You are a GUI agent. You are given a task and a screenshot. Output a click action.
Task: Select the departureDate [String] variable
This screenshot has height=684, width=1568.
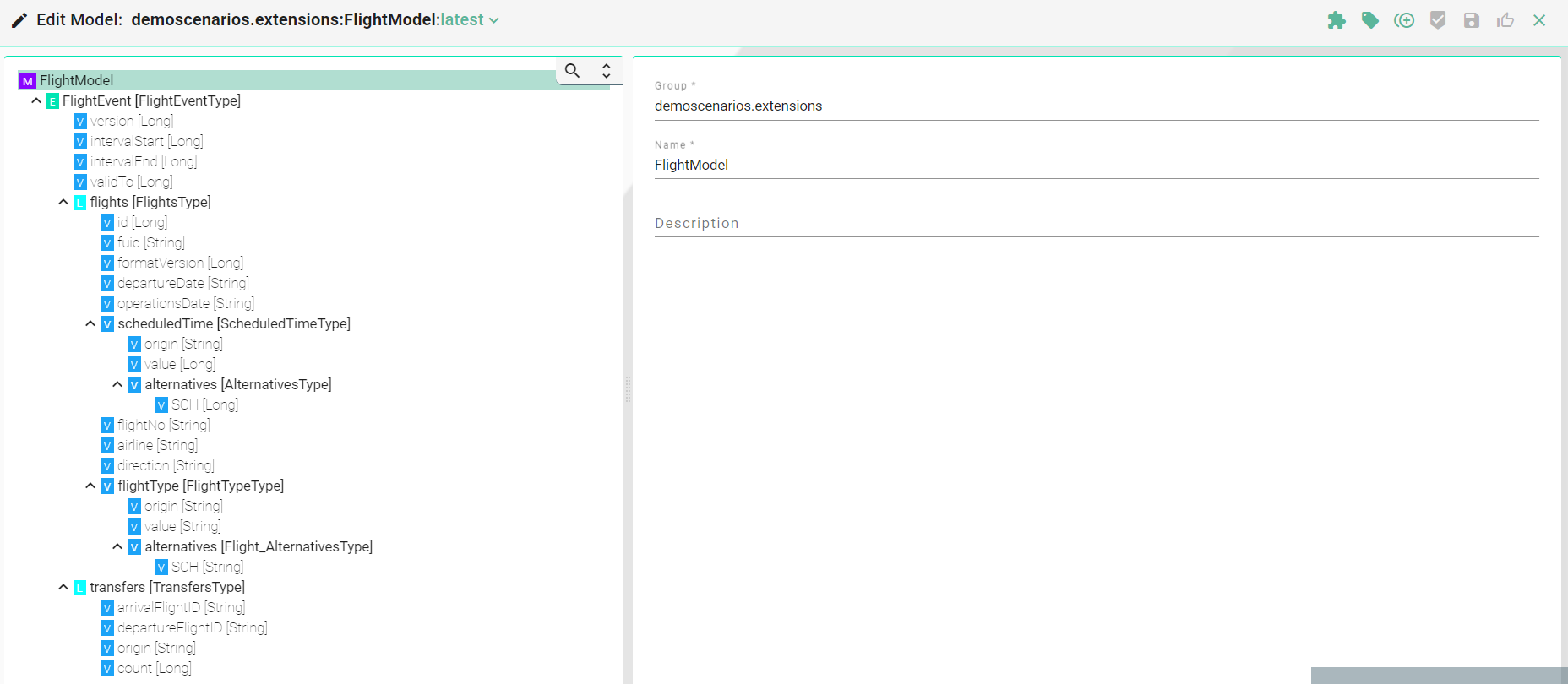(182, 284)
